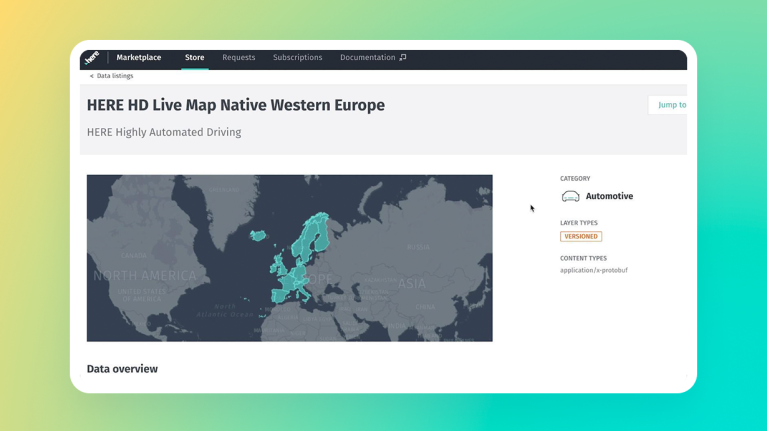The height and width of the screenshot is (431, 767).
Task: Click the LAYER TYPES label
Action: tap(579, 223)
